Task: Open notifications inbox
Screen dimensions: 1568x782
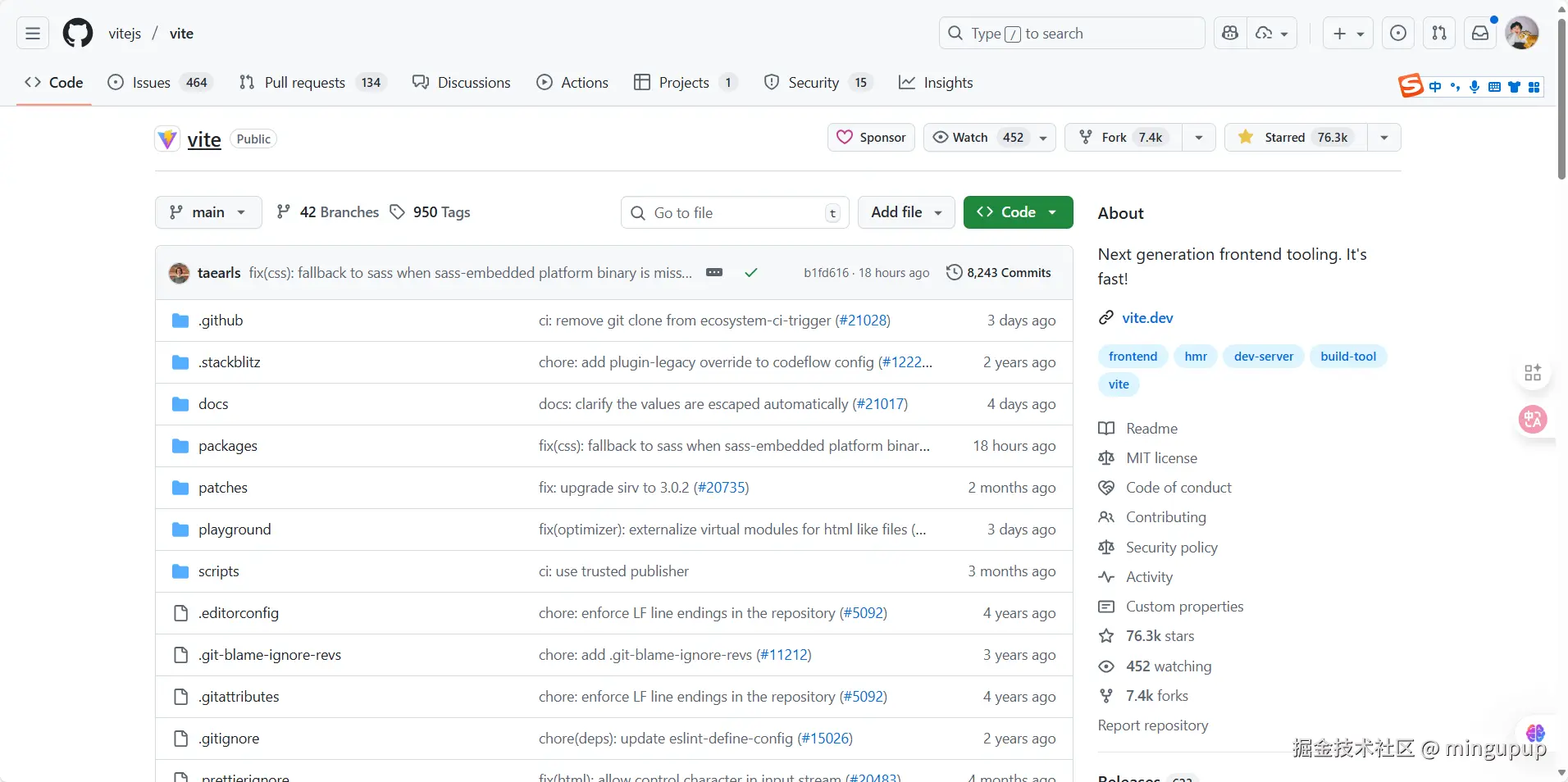Action: coord(1480,34)
